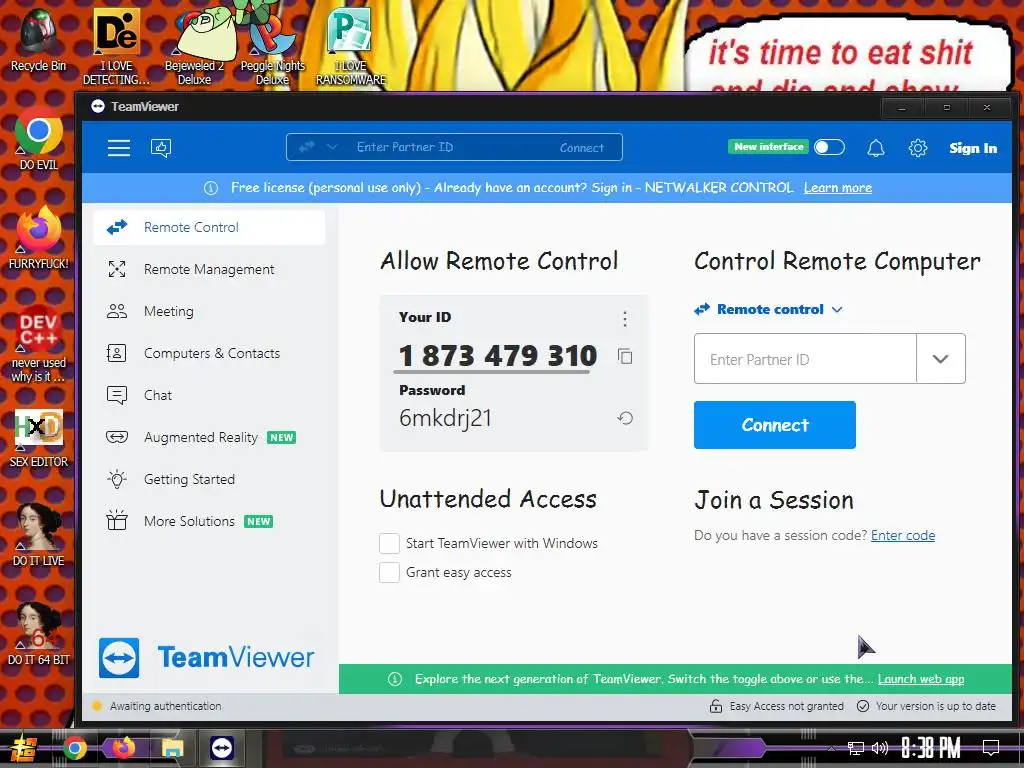Viewport: 1024px width, 768px height.
Task: Select the Dev C++ desktop shortcut
Action: point(38,344)
